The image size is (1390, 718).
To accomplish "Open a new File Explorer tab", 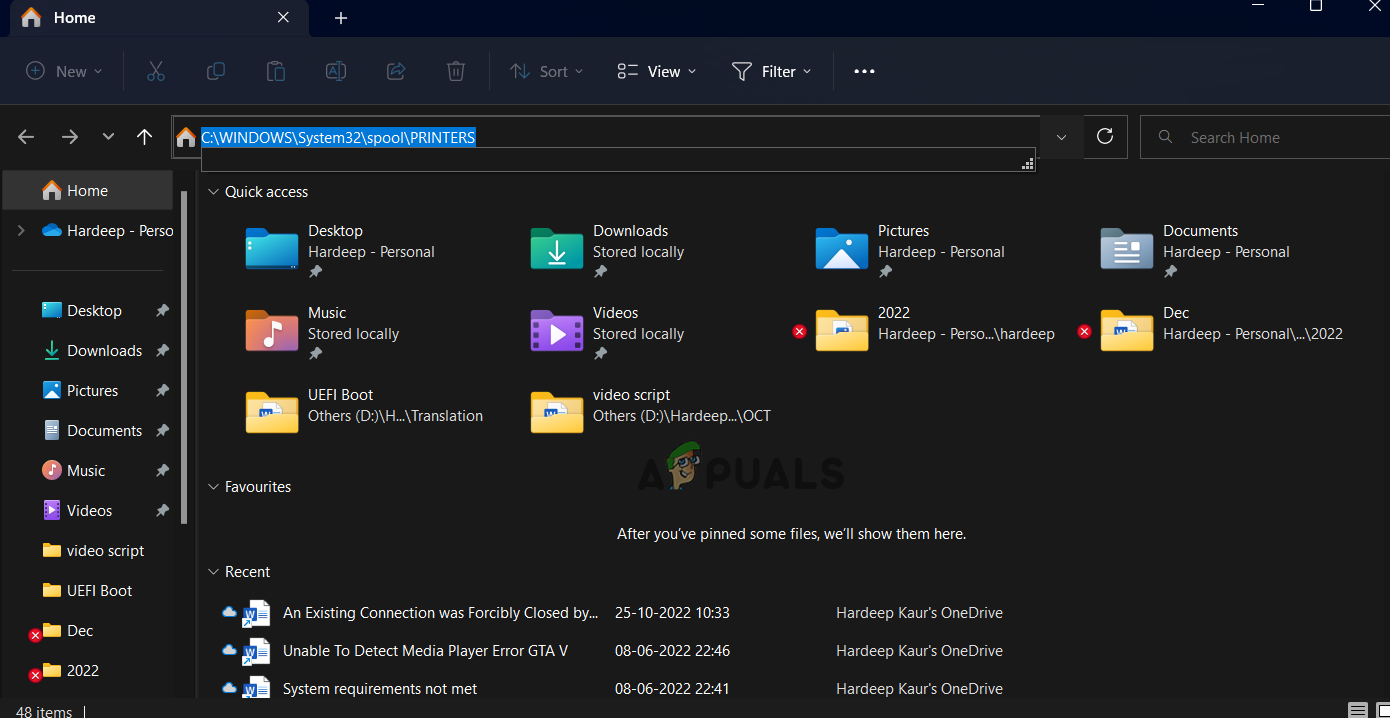I will point(341,18).
